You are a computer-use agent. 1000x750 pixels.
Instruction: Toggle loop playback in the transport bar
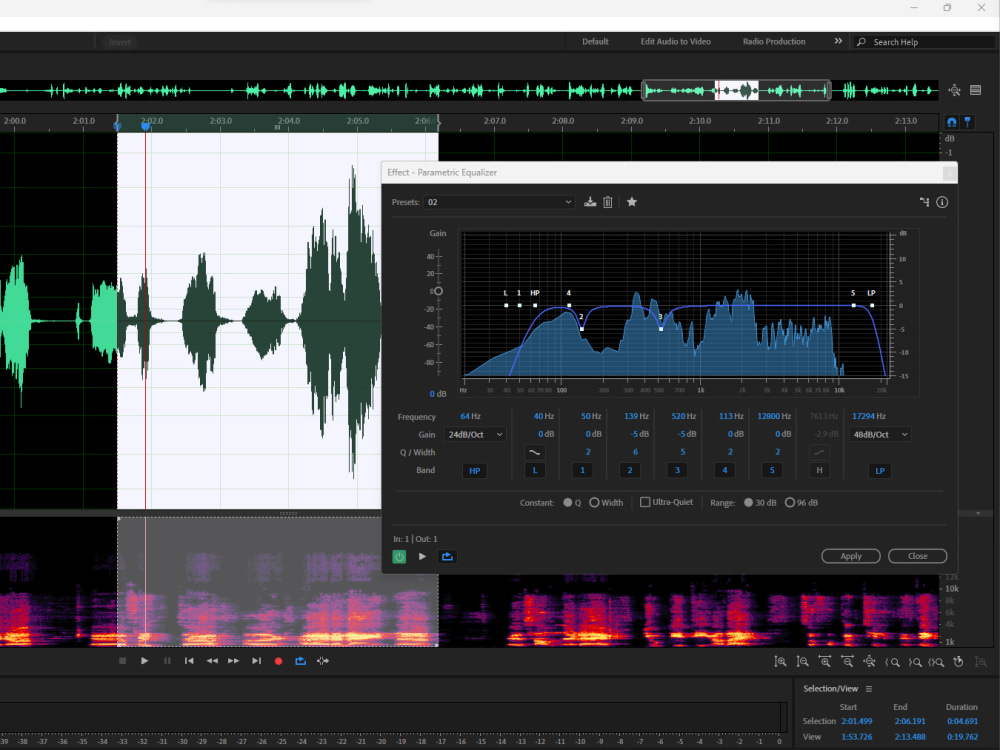pyautogui.click(x=300, y=661)
